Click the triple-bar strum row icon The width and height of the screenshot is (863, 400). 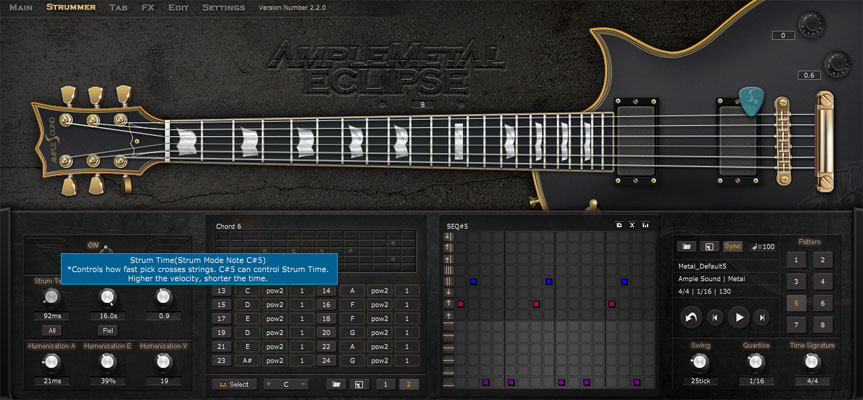point(449,270)
